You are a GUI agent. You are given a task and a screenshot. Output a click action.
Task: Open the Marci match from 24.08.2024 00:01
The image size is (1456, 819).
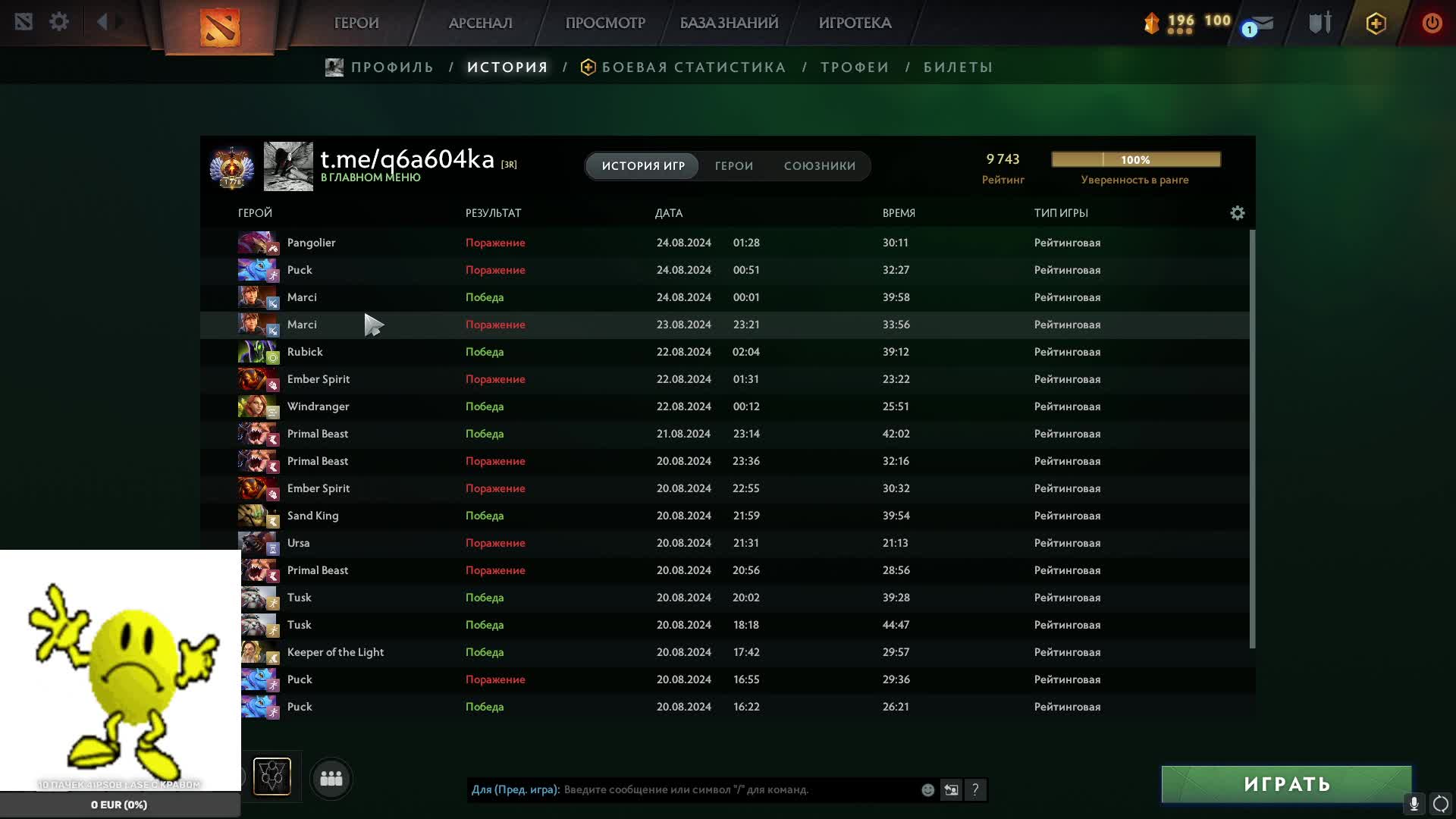[x=724, y=297]
